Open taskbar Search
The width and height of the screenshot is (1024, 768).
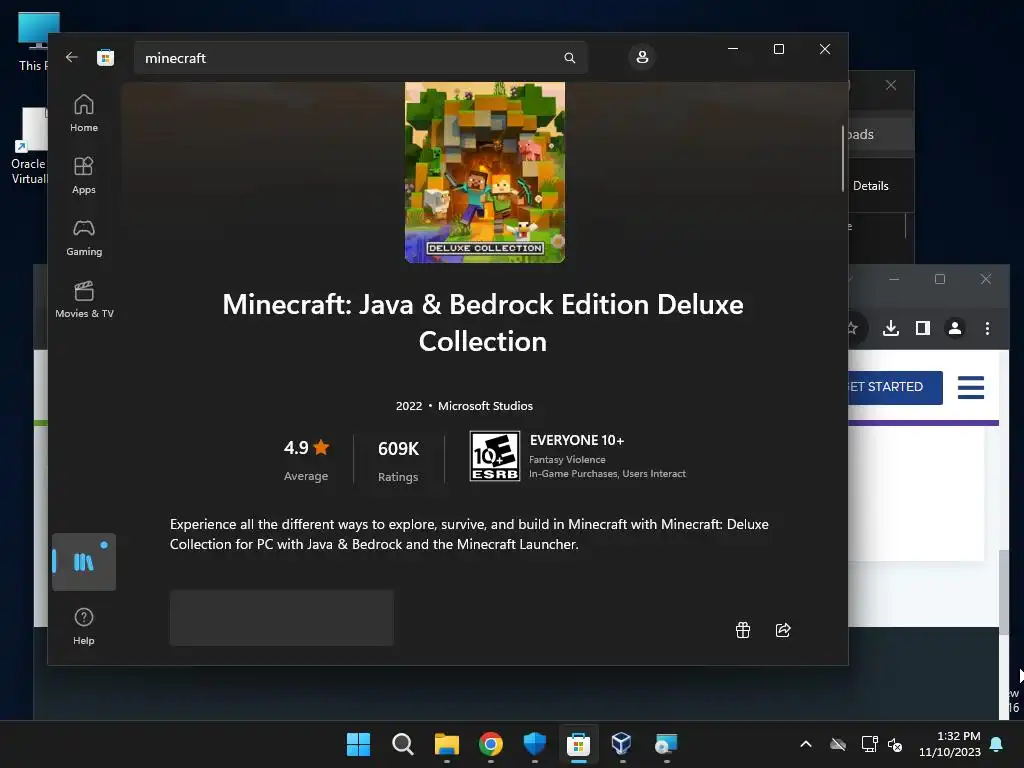click(402, 744)
